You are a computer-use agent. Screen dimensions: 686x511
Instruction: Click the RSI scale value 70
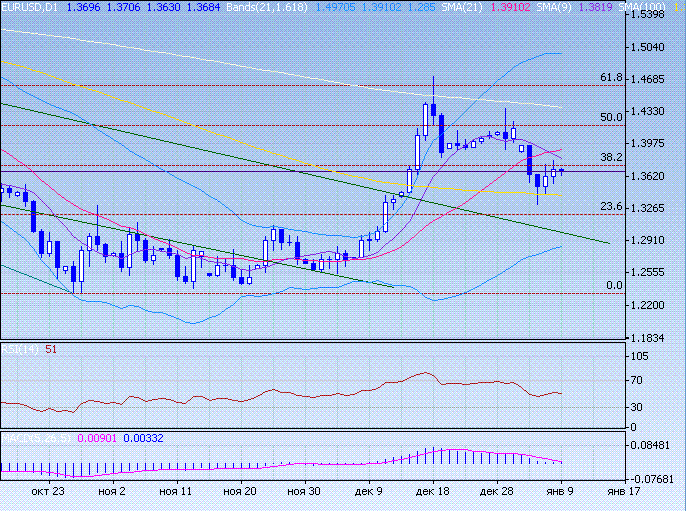pos(636,381)
